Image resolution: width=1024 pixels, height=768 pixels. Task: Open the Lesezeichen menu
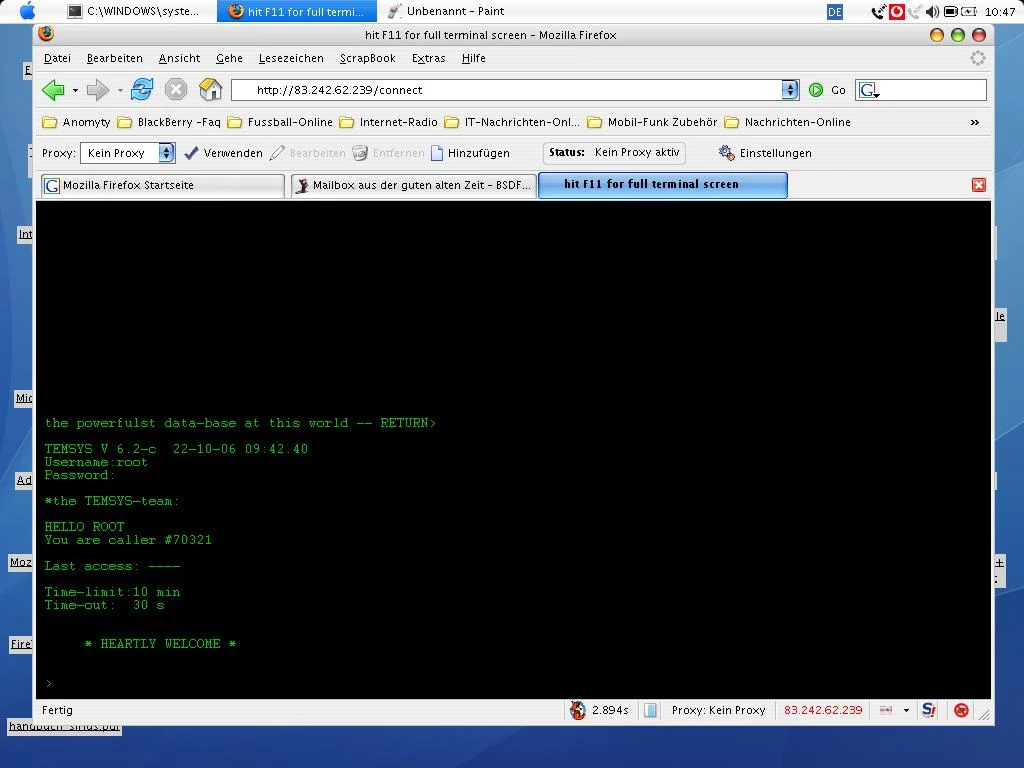click(x=290, y=58)
